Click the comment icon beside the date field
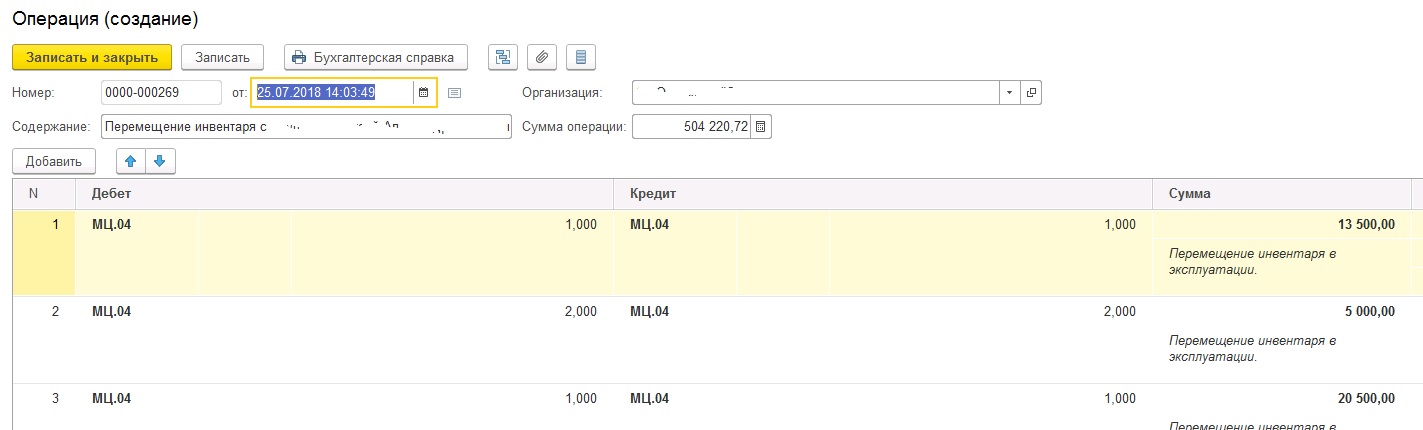This screenshot has height=430, width=1423. [454, 93]
